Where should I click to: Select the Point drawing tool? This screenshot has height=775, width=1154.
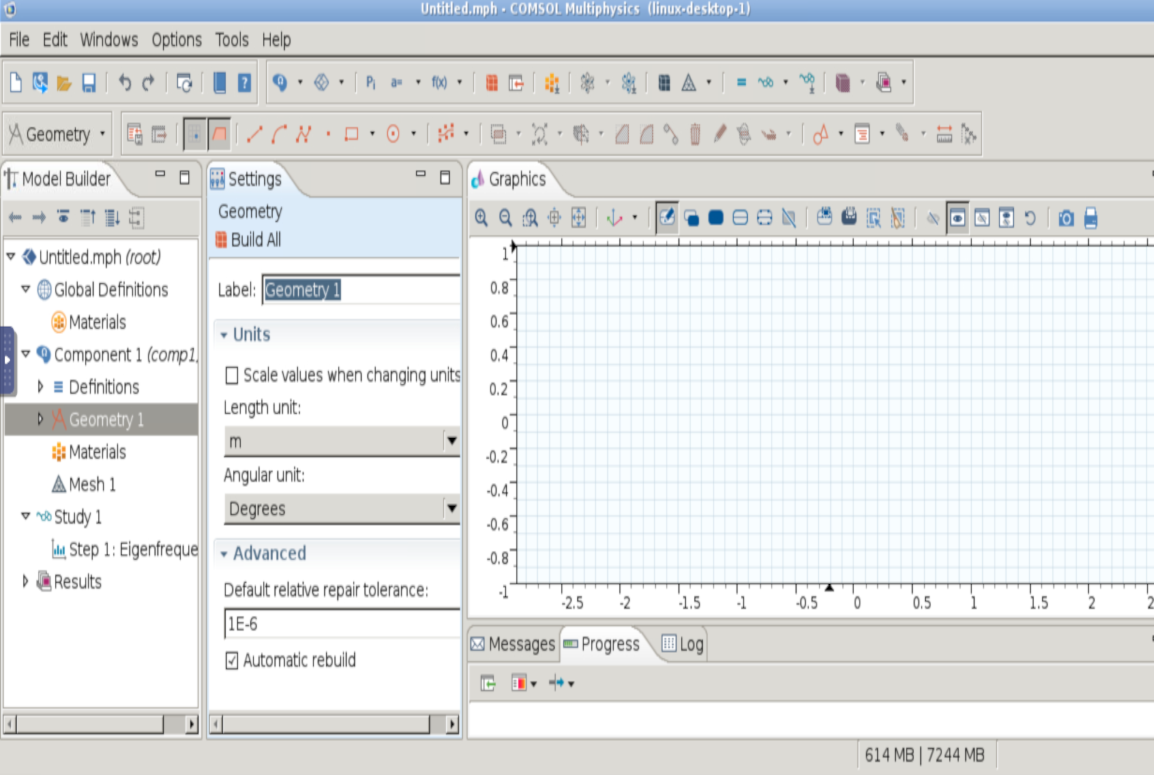pos(328,134)
